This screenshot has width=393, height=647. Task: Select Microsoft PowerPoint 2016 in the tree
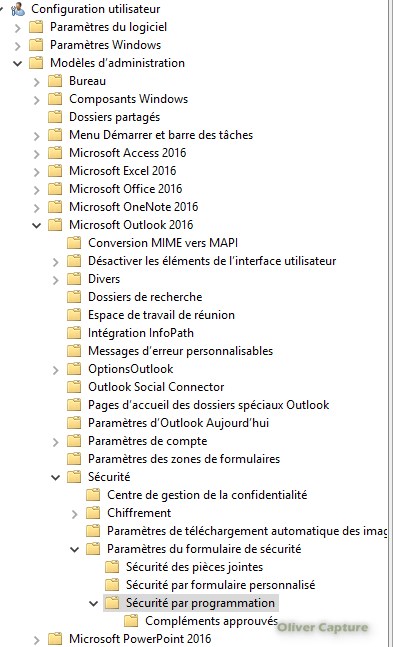[140, 639]
